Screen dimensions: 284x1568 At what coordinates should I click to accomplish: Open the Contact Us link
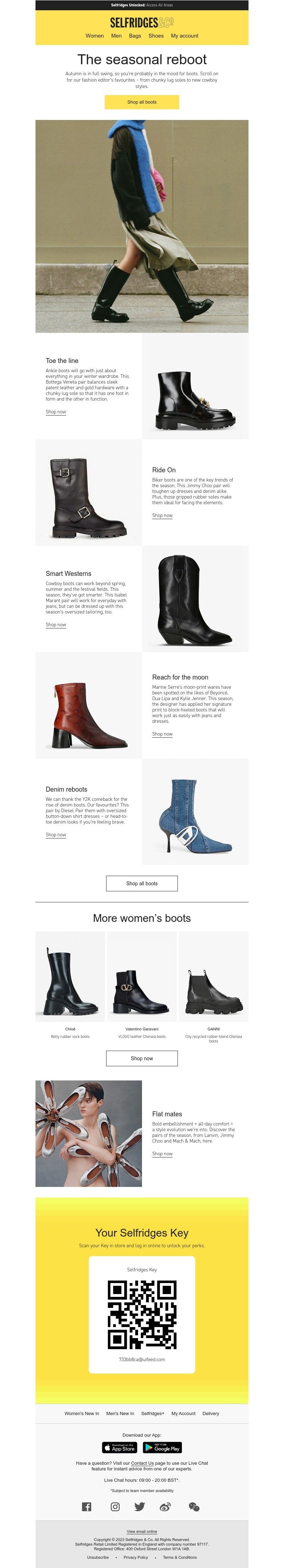tap(142, 1463)
